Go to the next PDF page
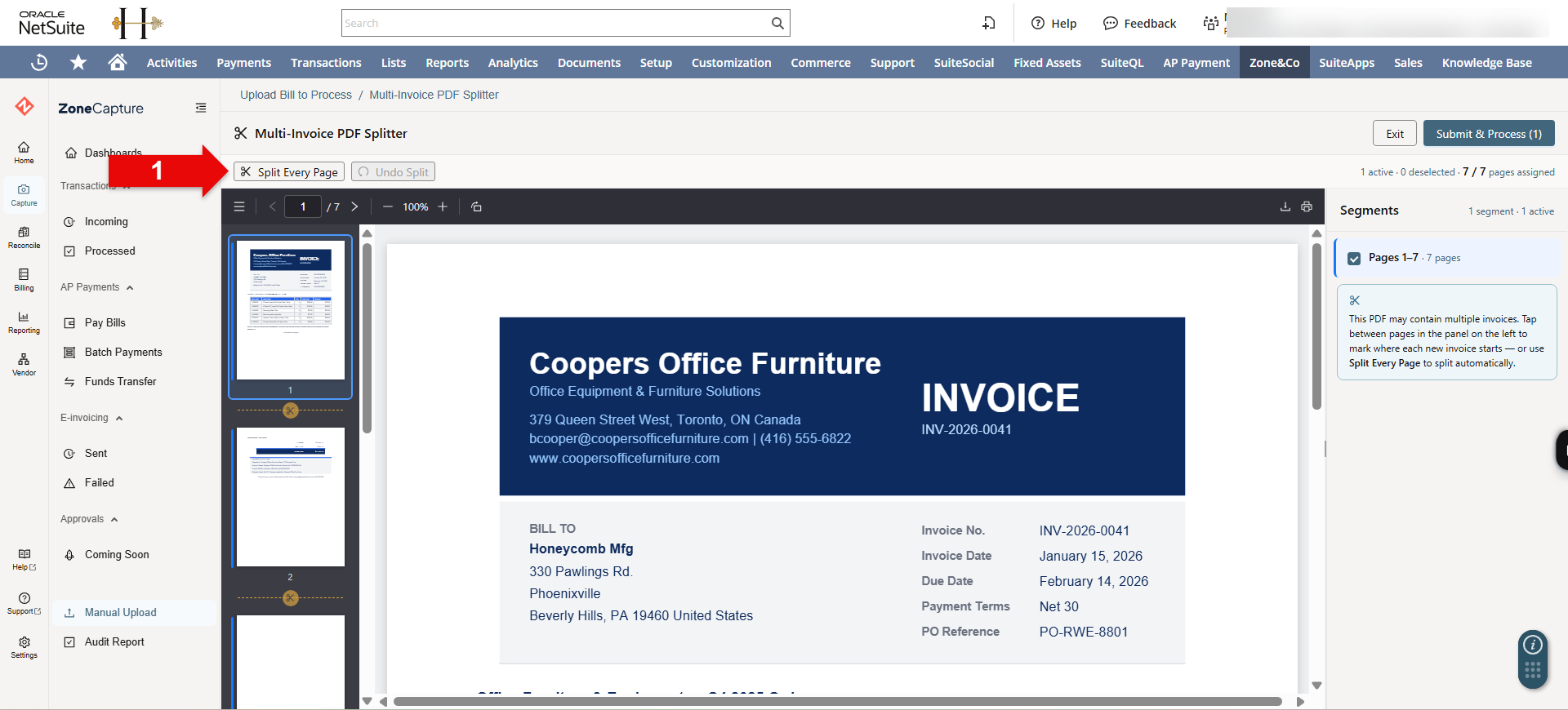This screenshot has width=1568, height=710. [x=354, y=206]
